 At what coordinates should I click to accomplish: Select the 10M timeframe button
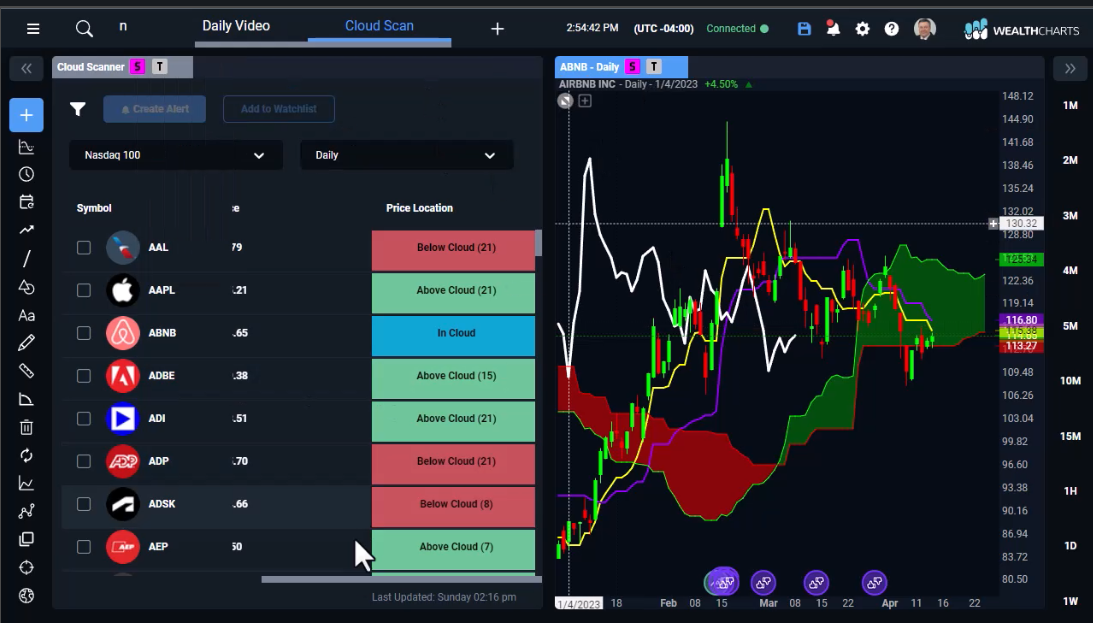[x=1070, y=381]
